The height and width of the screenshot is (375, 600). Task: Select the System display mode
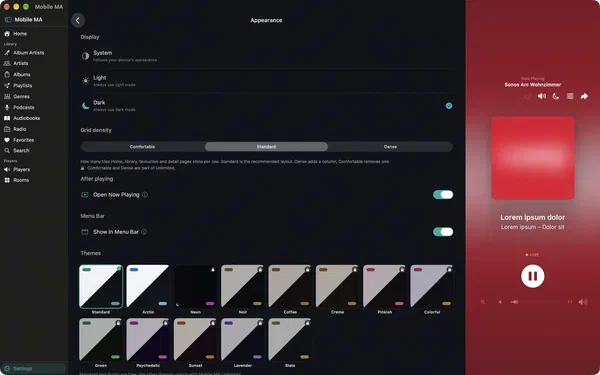(267, 56)
